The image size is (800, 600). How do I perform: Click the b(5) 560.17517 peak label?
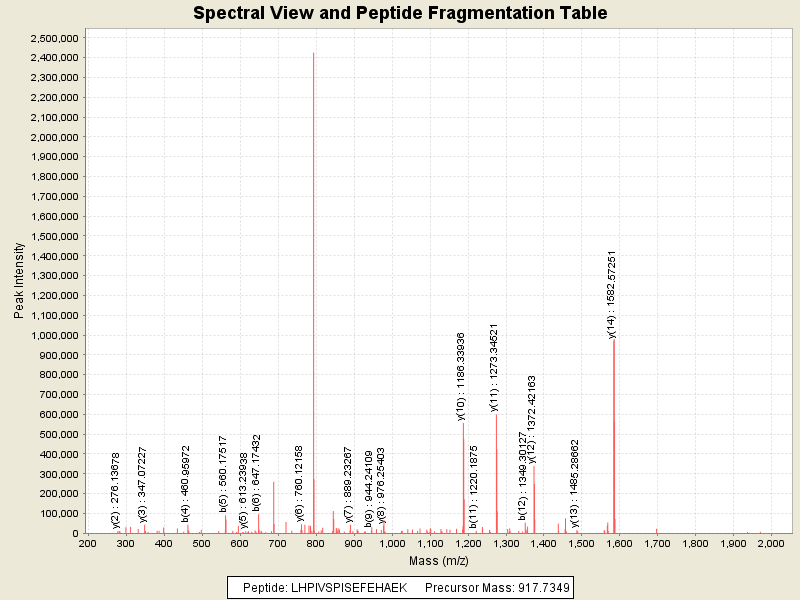223,473
